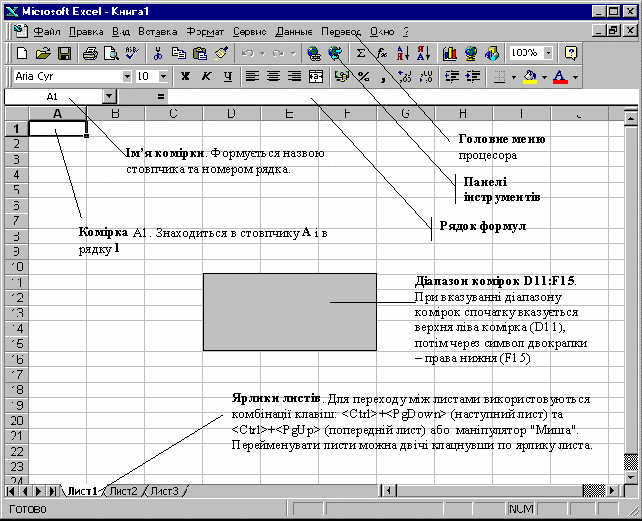Increase indent icon
This screenshot has height=521, width=642.
(473, 77)
